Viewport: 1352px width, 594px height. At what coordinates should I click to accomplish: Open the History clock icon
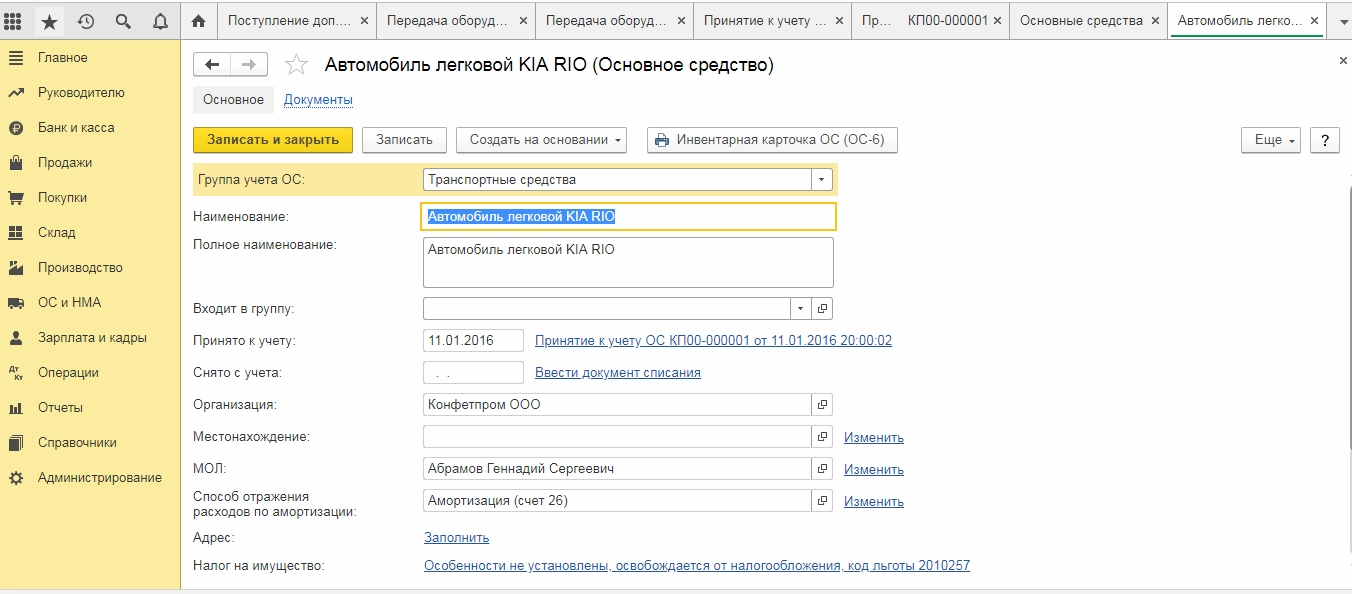point(86,21)
